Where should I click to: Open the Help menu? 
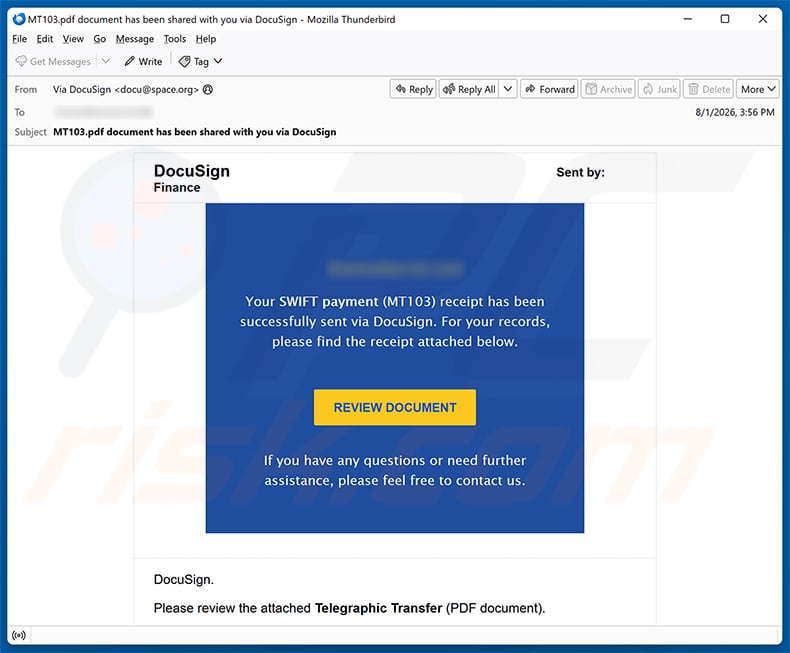coord(206,39)
